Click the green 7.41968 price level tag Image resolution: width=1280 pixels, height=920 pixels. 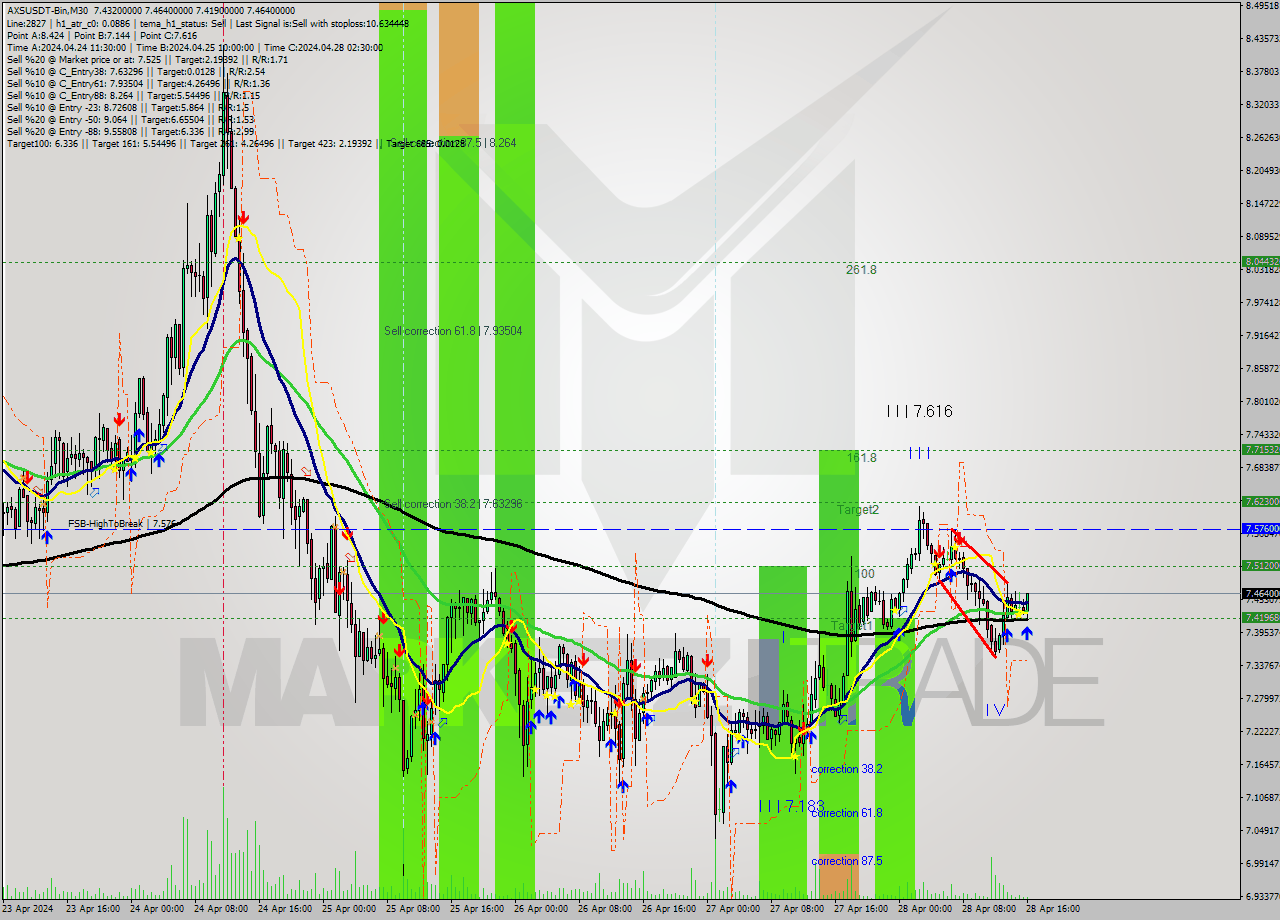click(x=1260, y=617)
